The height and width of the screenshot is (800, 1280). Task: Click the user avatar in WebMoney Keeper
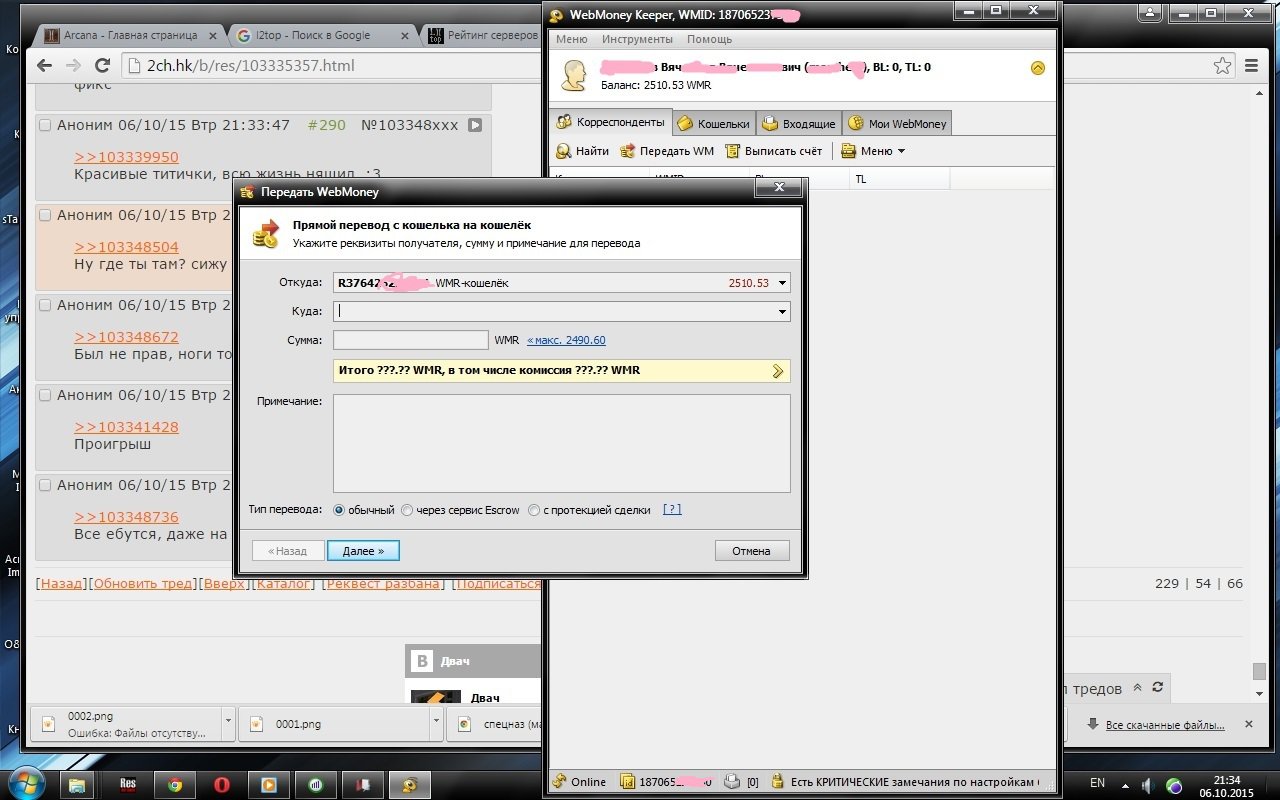574,76
